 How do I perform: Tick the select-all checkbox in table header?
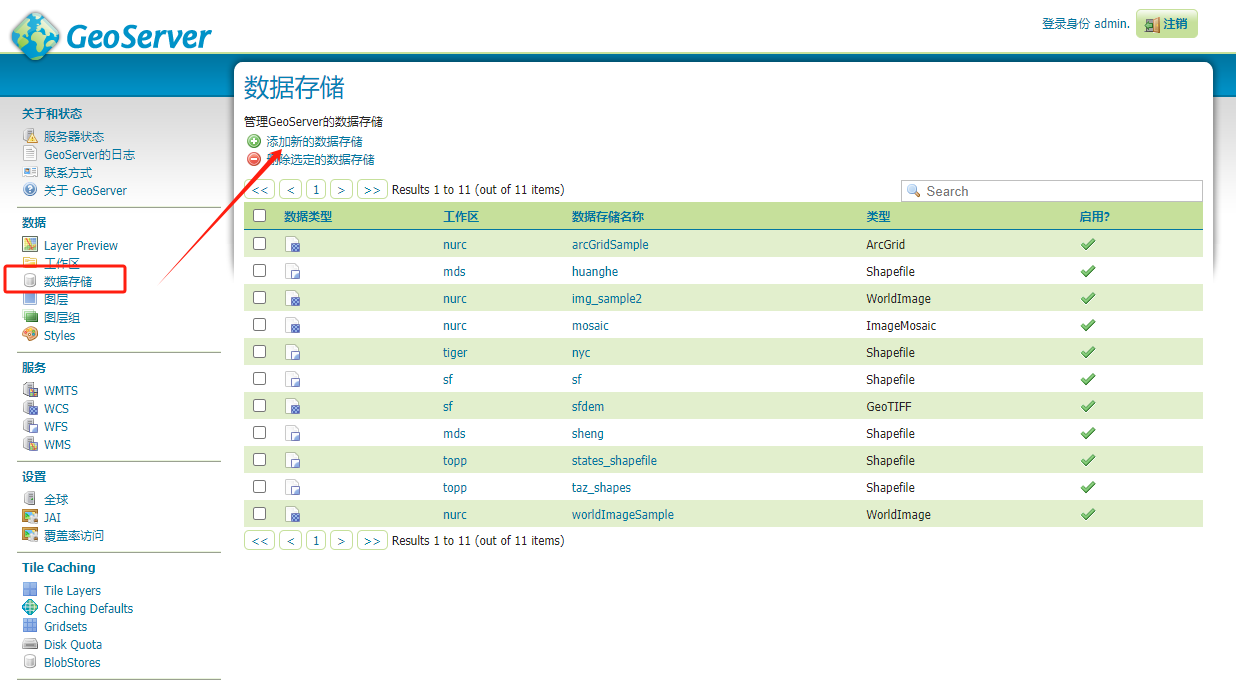(x=260, y=215)
